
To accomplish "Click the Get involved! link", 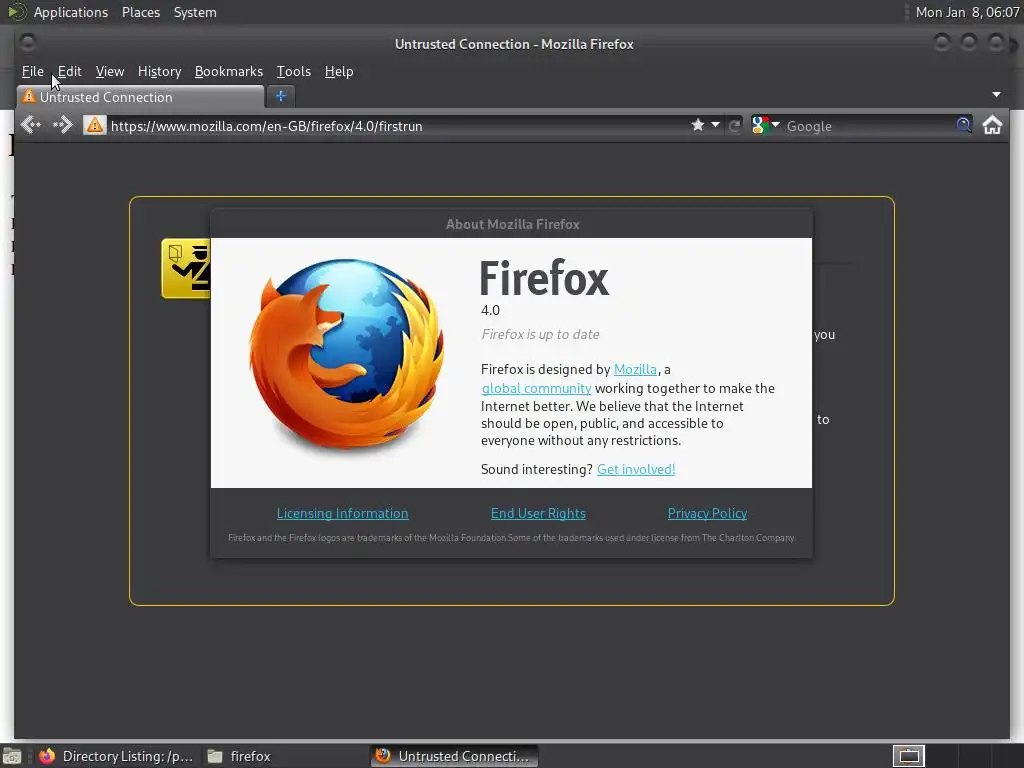I will click(x=636, y=469).
